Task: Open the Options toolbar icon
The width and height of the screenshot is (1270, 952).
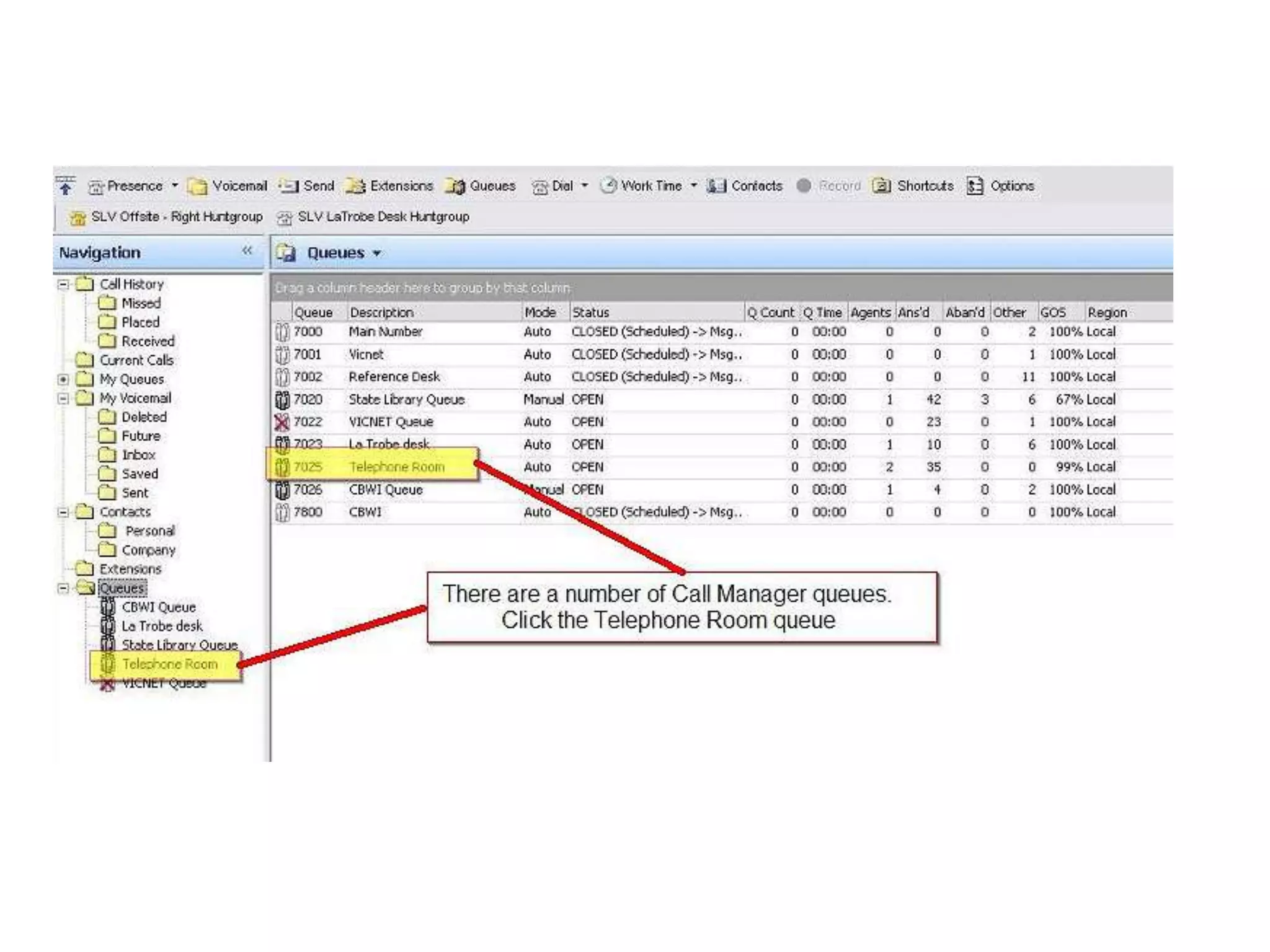Action: 975,186
